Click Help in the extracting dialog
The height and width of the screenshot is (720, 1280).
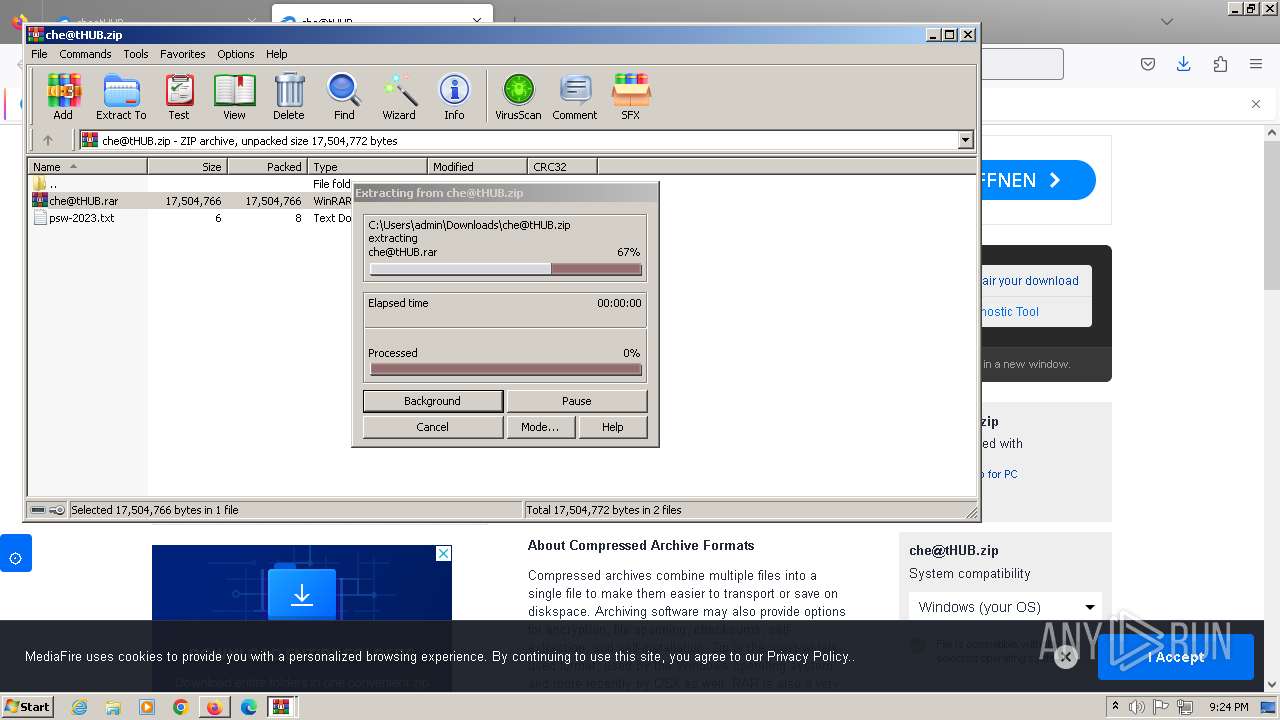[x=613, y=427]
